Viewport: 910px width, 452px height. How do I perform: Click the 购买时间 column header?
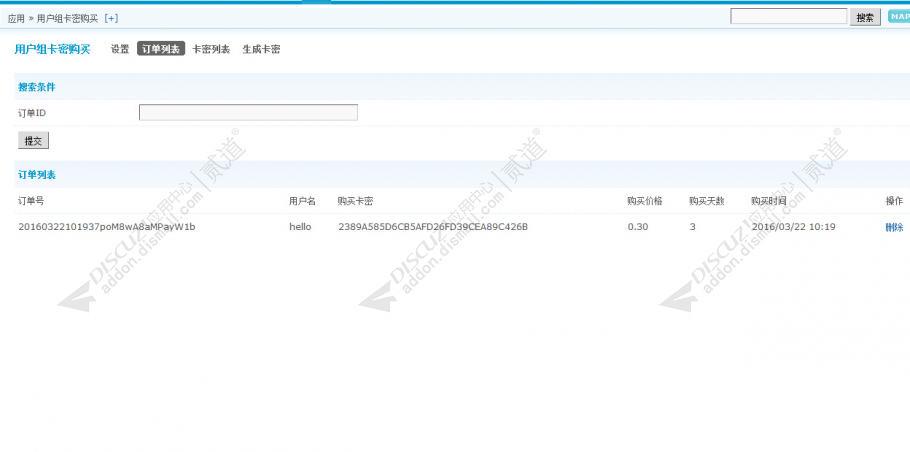tap(769, 201)
